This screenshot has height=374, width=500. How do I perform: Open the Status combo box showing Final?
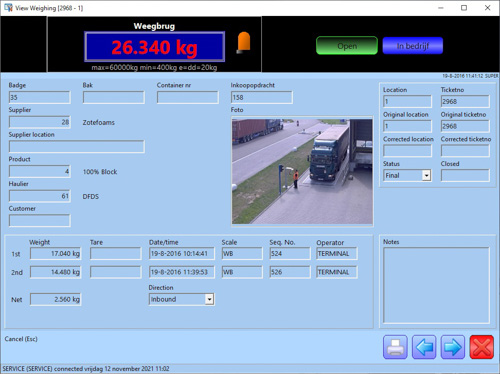(407, 175)
